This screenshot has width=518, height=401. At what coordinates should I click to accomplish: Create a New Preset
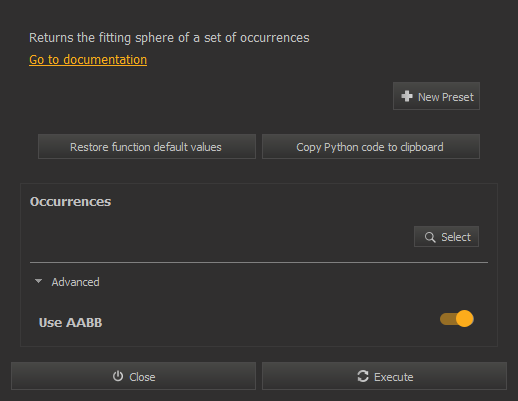point(436,96)
